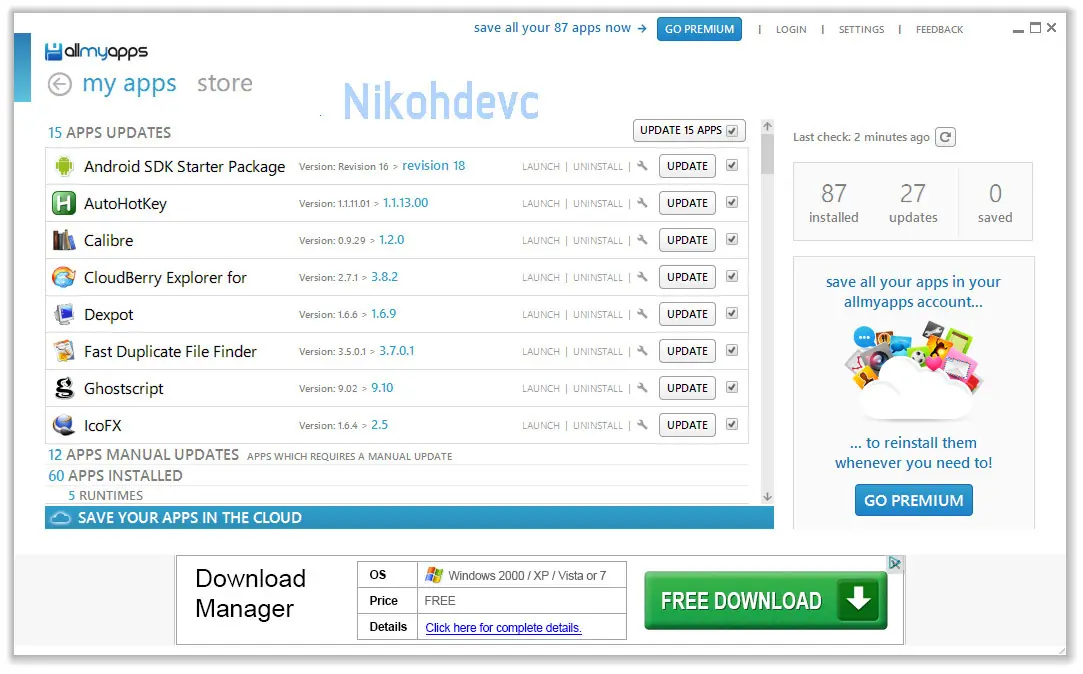Uncheck the Ghostscript update checkbox
This screenshot has width=1083, height=674.
tap(732, 387)
